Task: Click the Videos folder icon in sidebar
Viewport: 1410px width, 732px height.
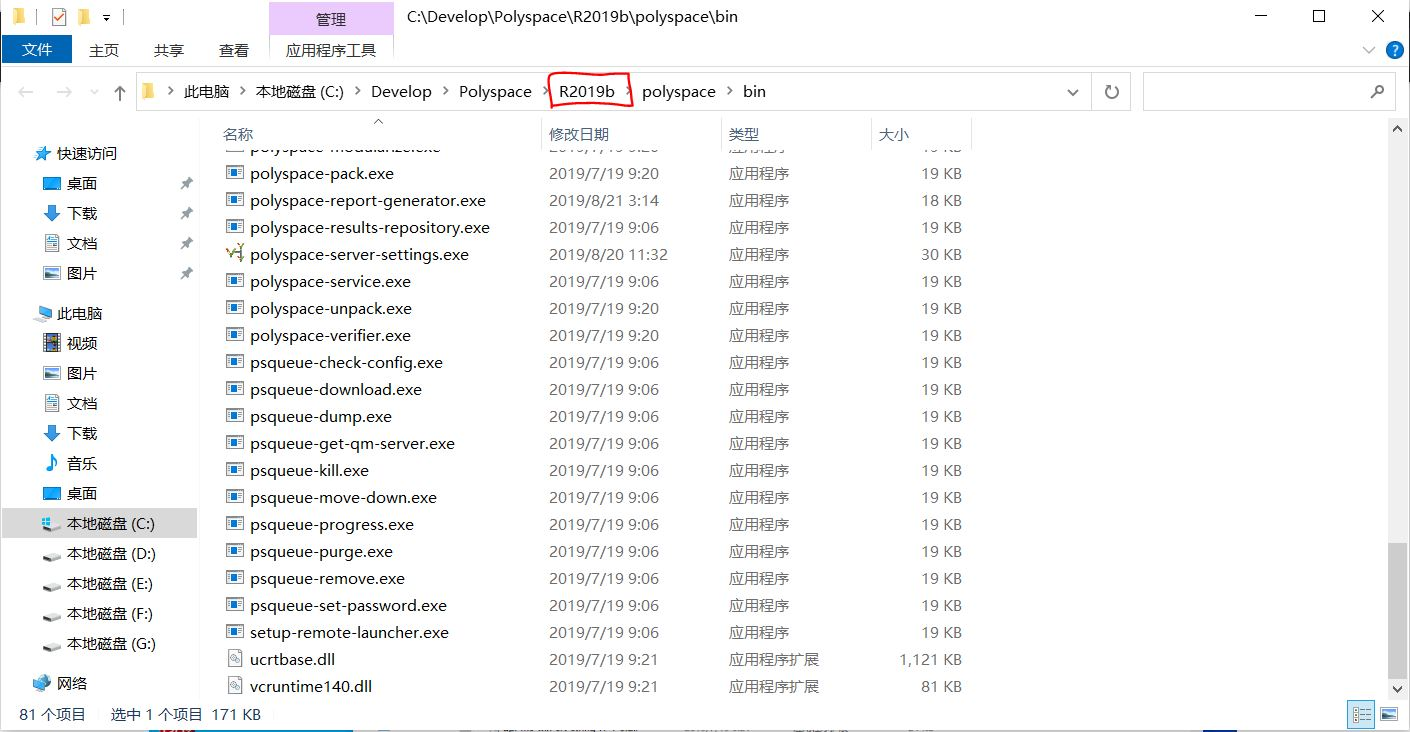Action: click(x=52, y=343)
